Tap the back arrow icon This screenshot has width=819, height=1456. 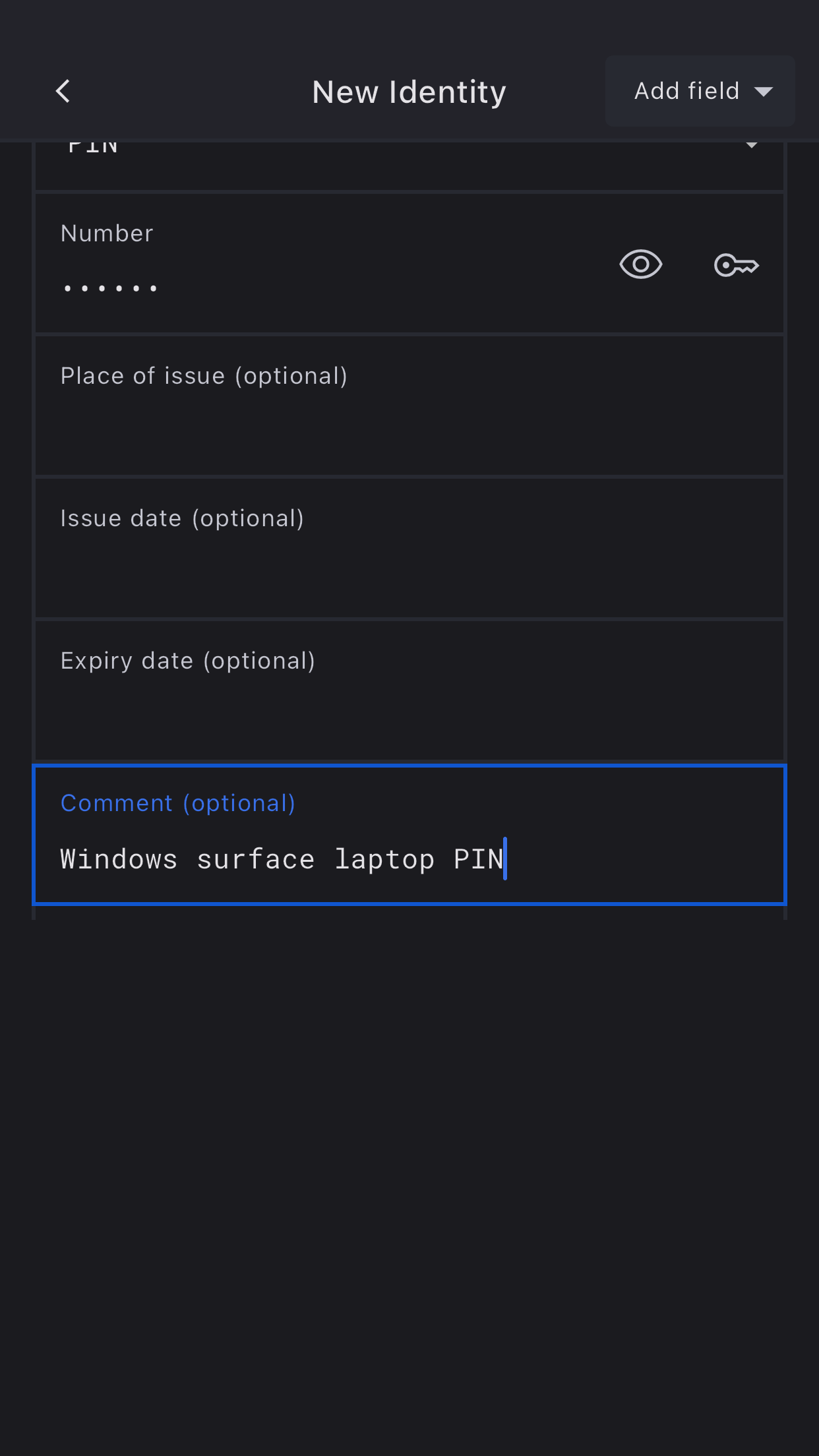63,92
